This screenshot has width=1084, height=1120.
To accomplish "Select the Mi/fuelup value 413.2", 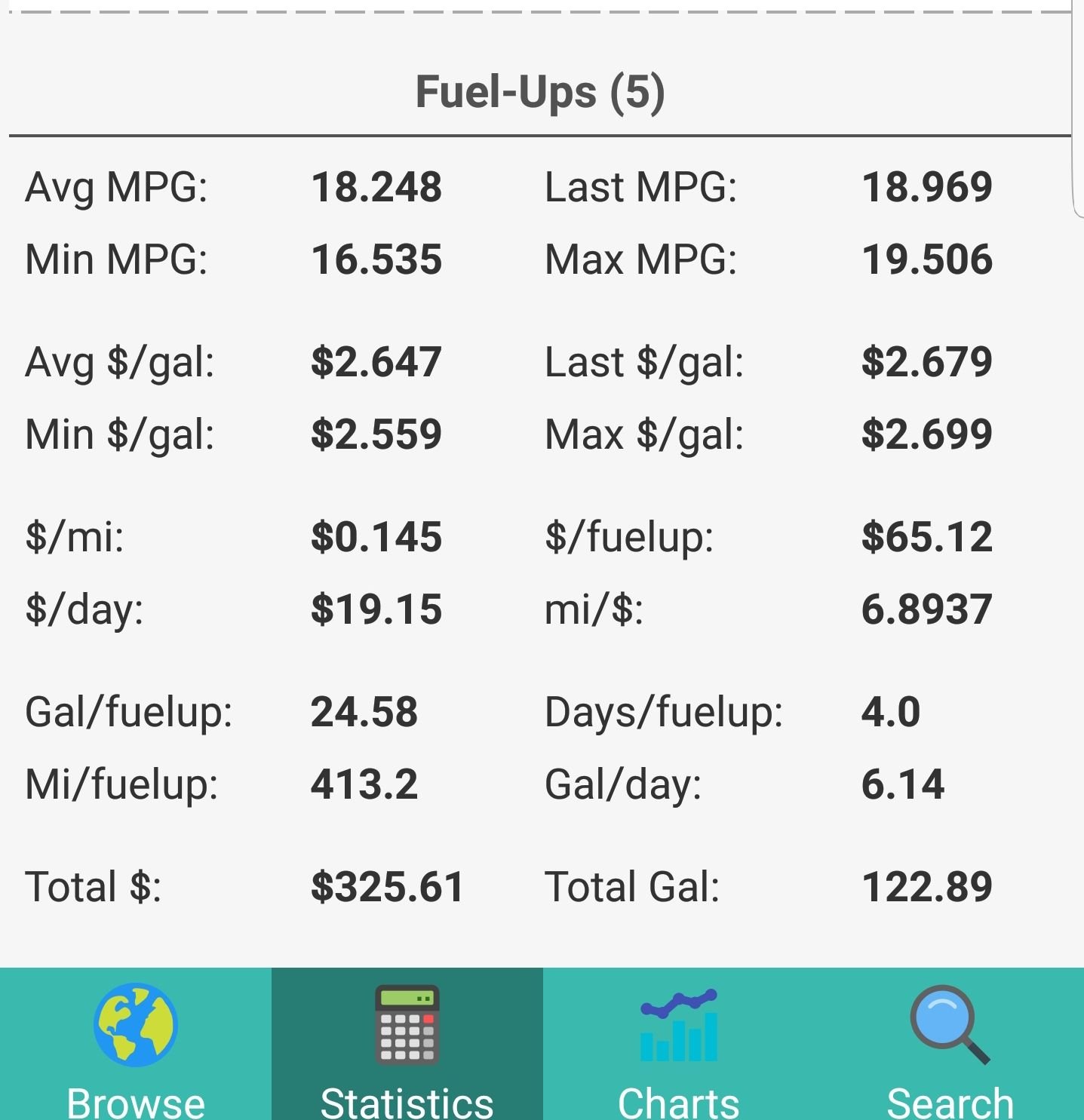I will tap(364, 784).
